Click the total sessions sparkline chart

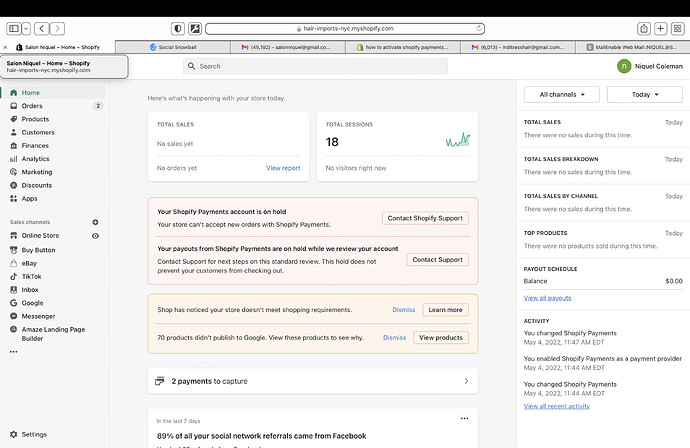pos(458,140)
